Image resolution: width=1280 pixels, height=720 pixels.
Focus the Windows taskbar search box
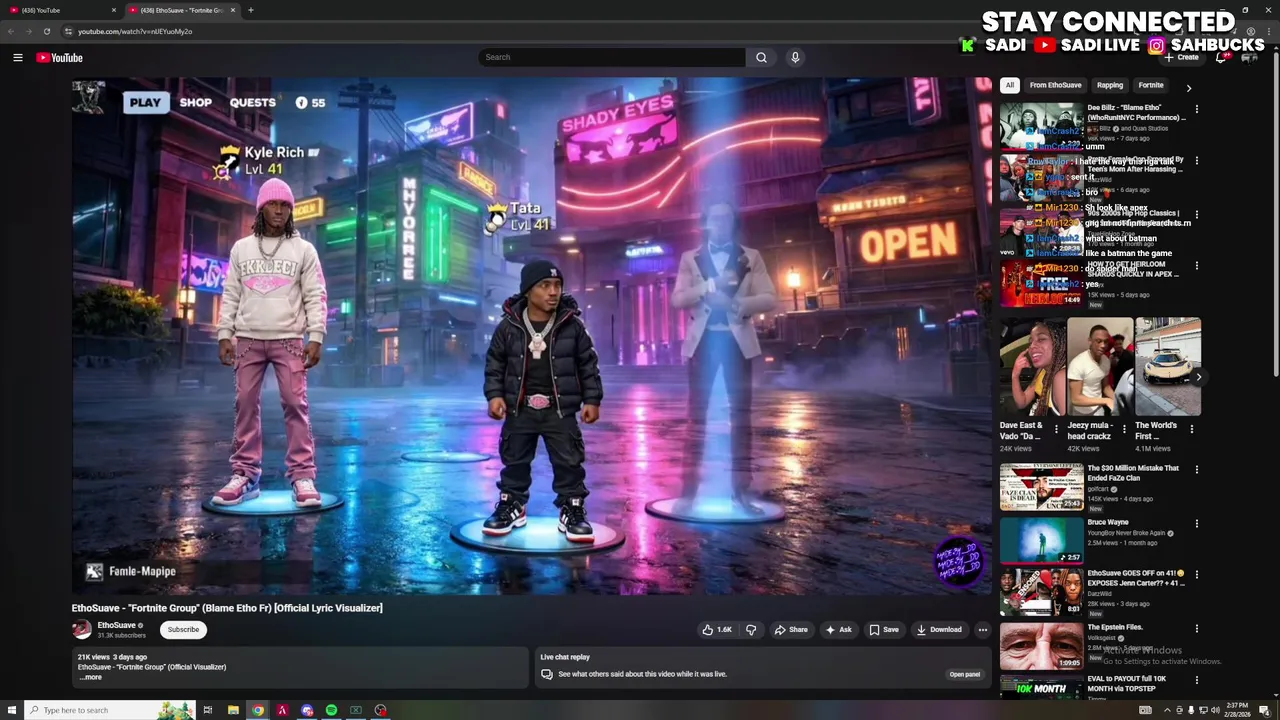110,710
